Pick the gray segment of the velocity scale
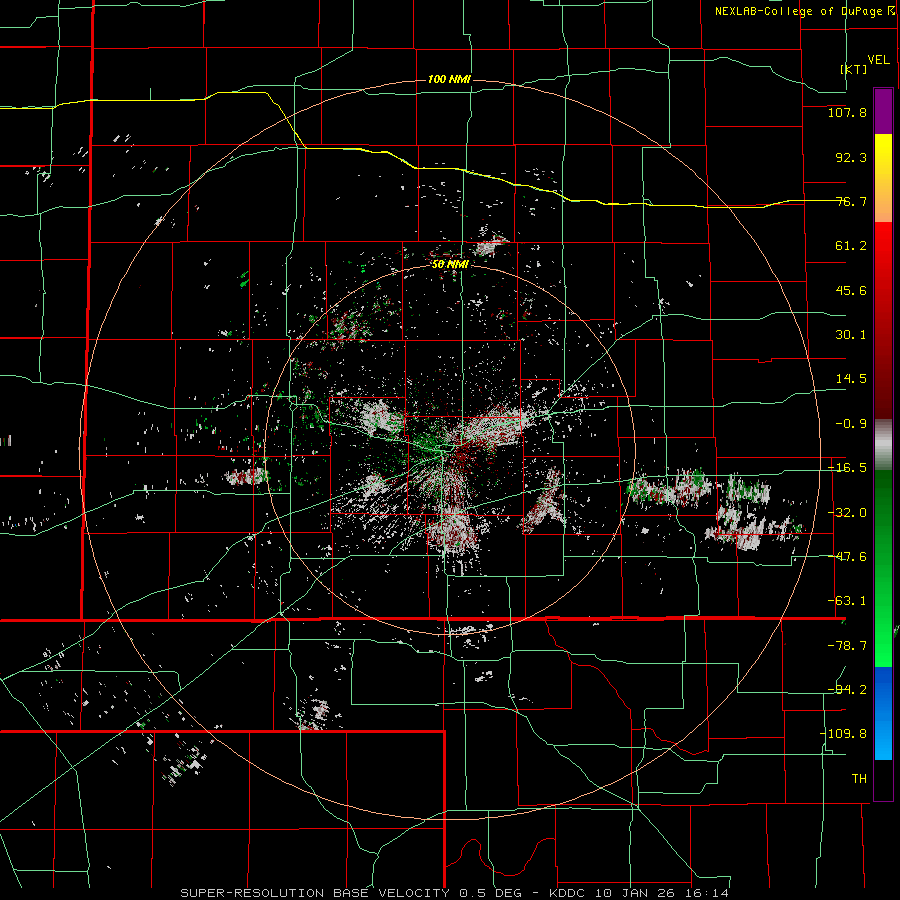 883,445
